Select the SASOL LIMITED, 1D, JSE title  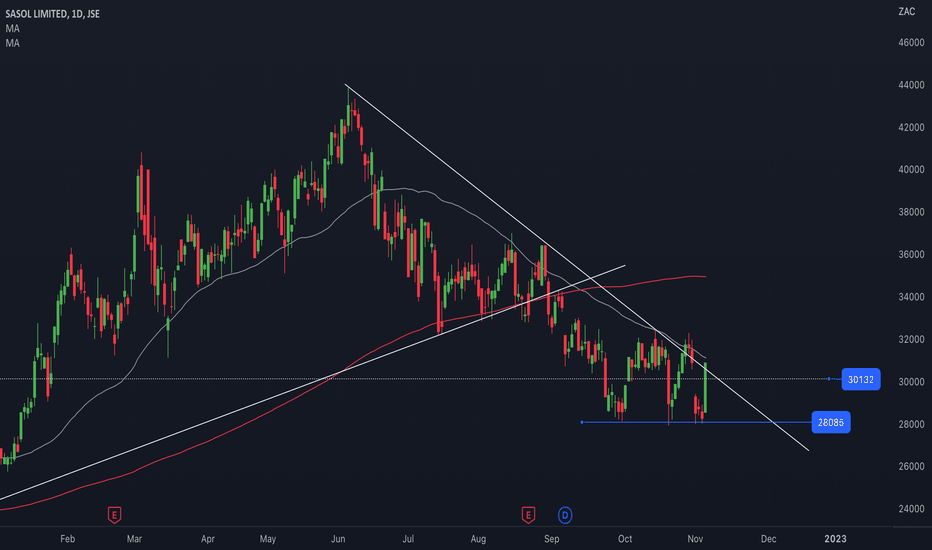(52, 14)
